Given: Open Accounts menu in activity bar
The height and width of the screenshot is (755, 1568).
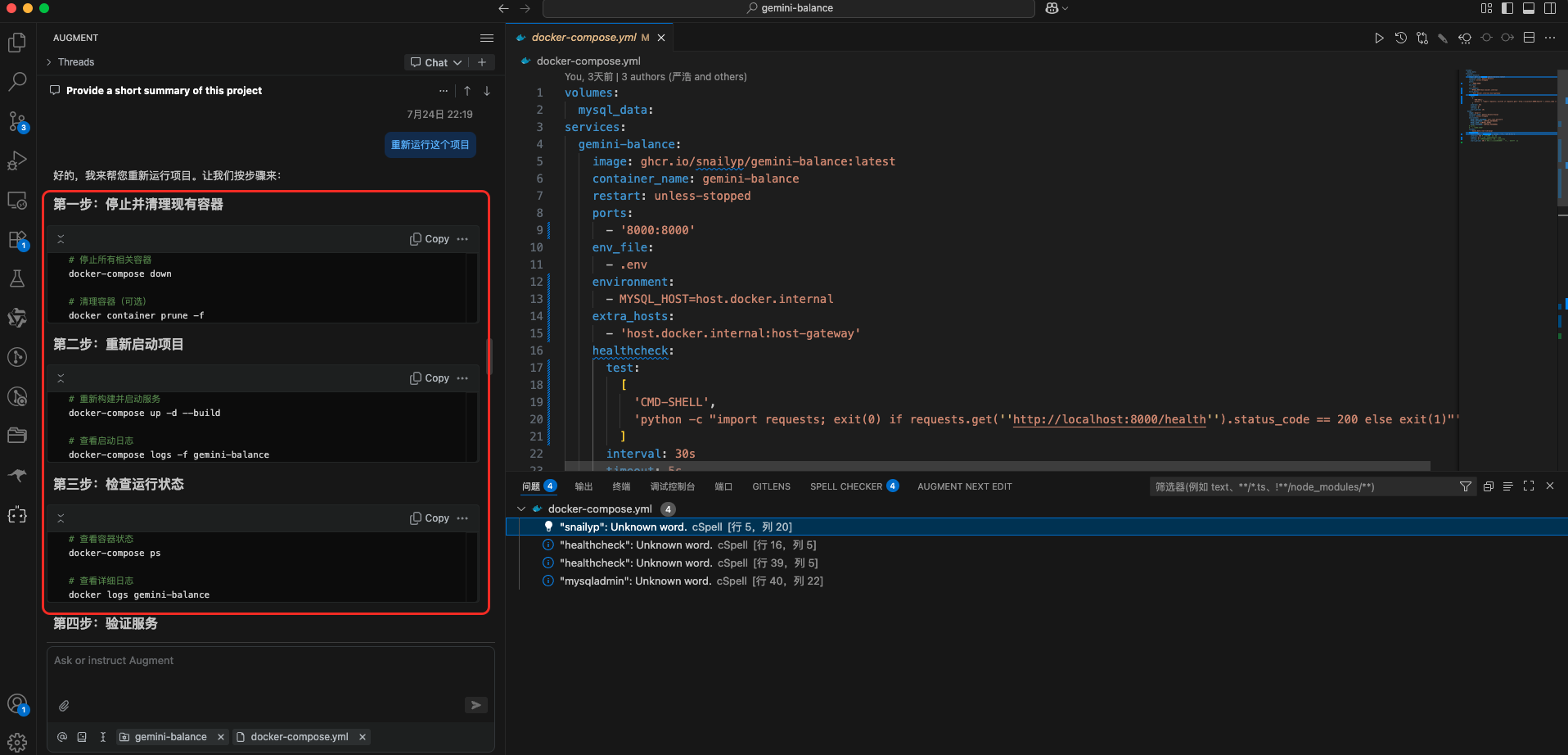Looking at the screenshot, I should click(17, 704).
